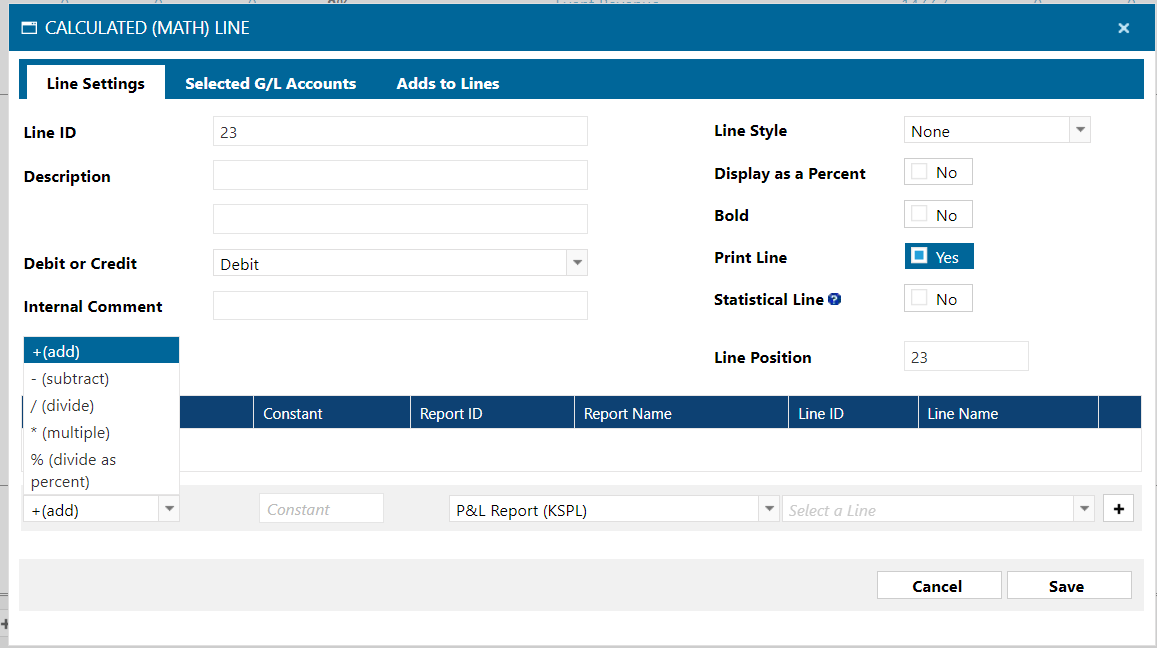
Task: Click the Constant input field
Action: (x=320, y=509)
